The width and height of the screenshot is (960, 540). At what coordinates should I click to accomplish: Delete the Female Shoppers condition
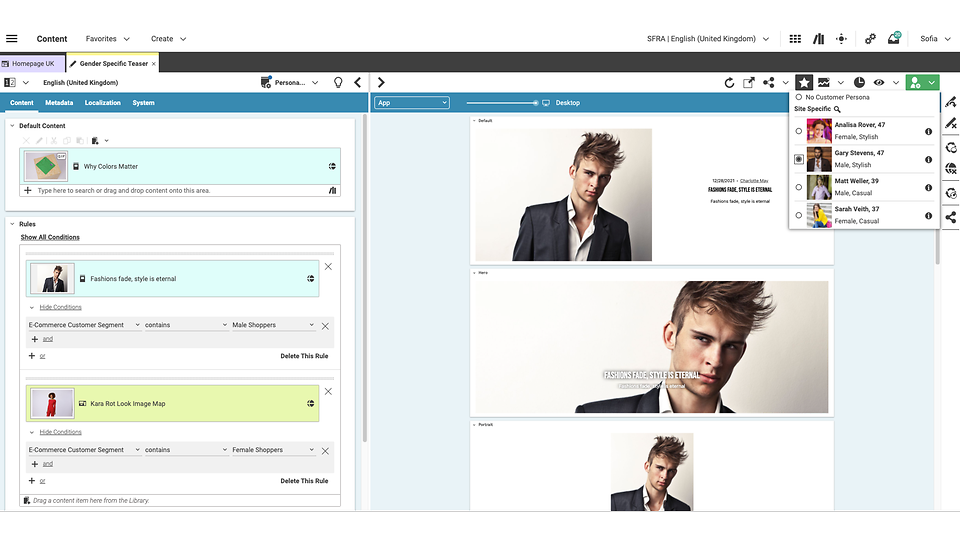coord(325,451)
